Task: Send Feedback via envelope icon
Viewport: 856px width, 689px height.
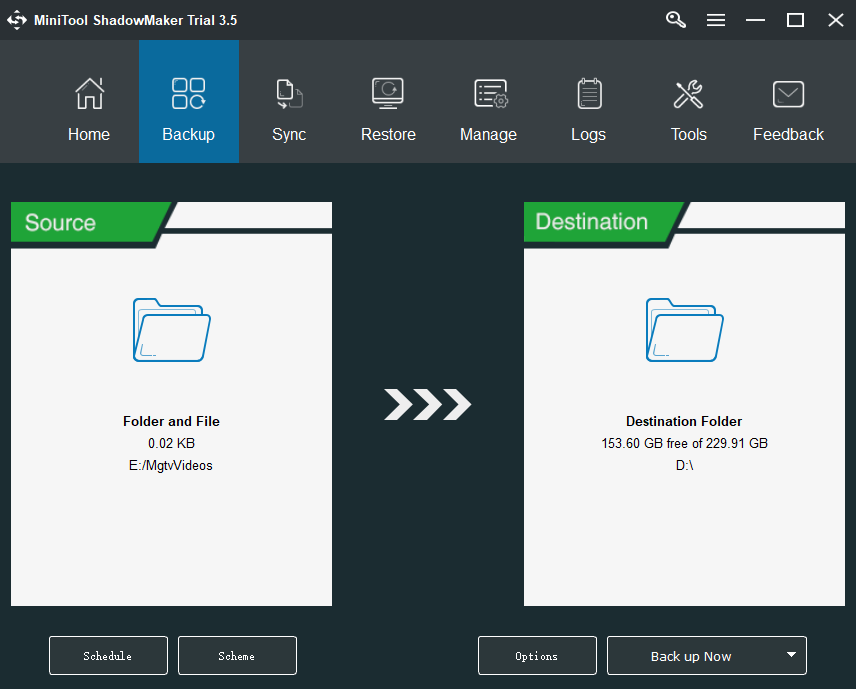Action: click(x=788, y=94)
